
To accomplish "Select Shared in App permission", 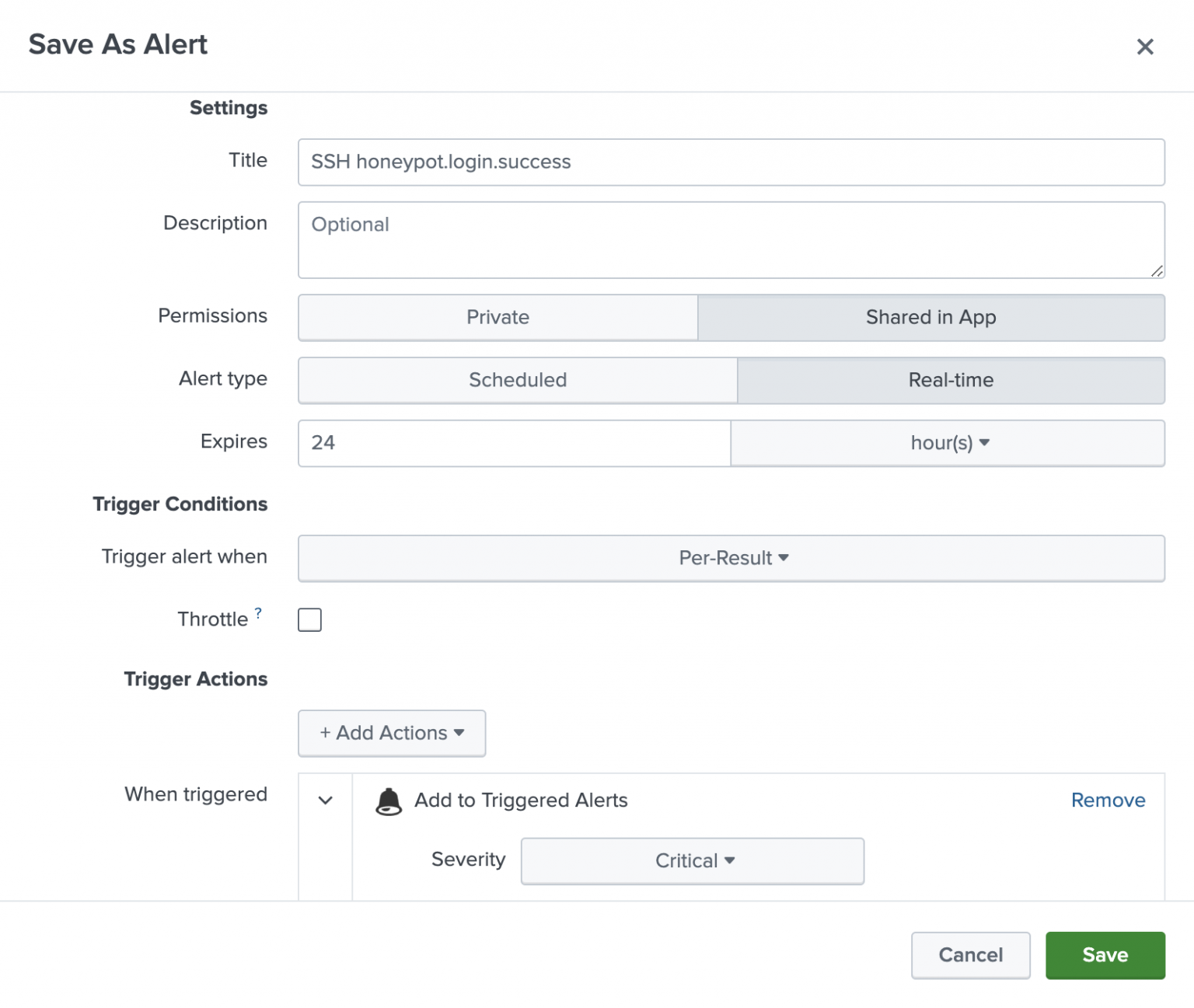I will pos(930,317).
